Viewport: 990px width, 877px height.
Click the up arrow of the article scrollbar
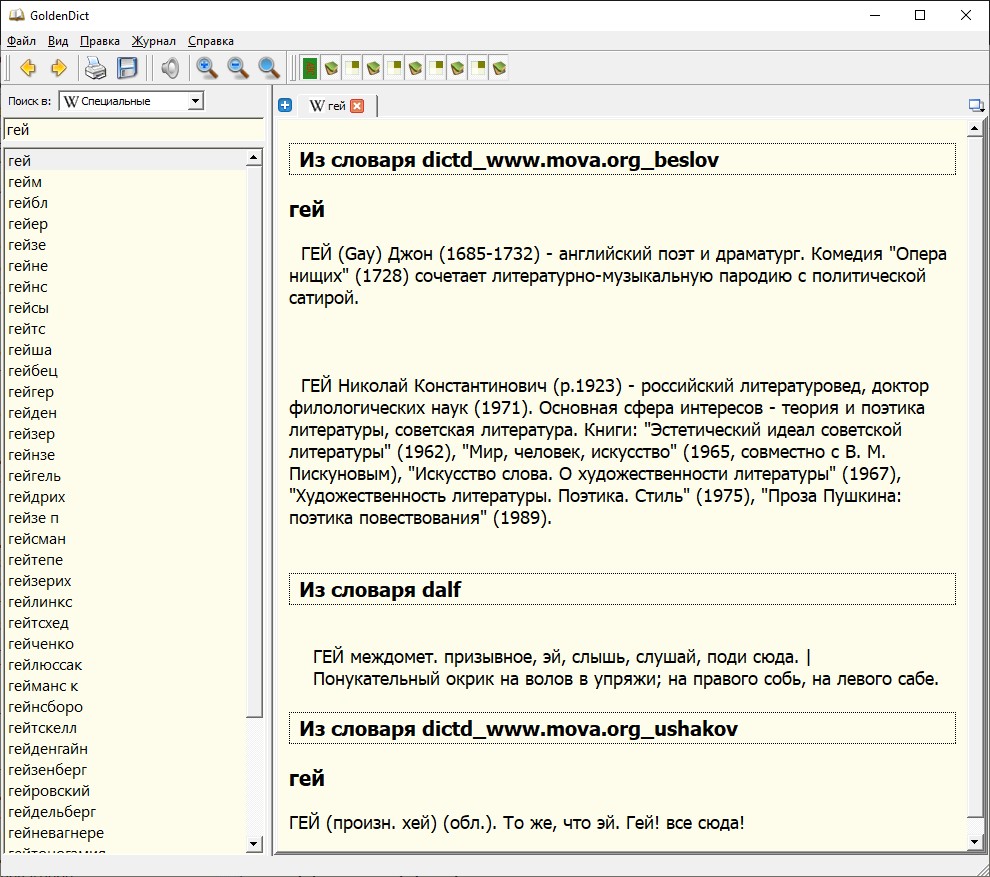[x=974, y=129]
